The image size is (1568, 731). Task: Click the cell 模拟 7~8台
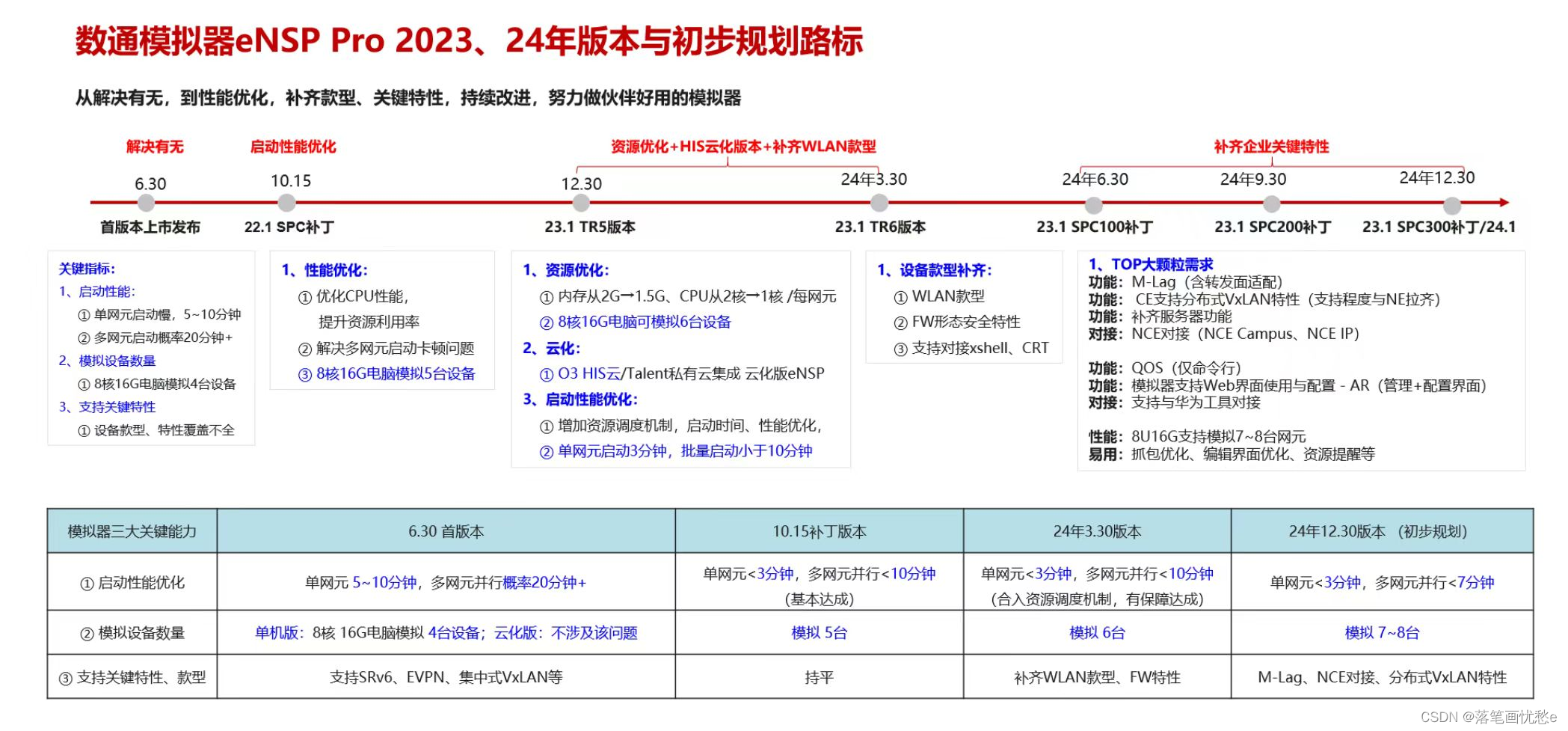click(x=1383, y=633)
